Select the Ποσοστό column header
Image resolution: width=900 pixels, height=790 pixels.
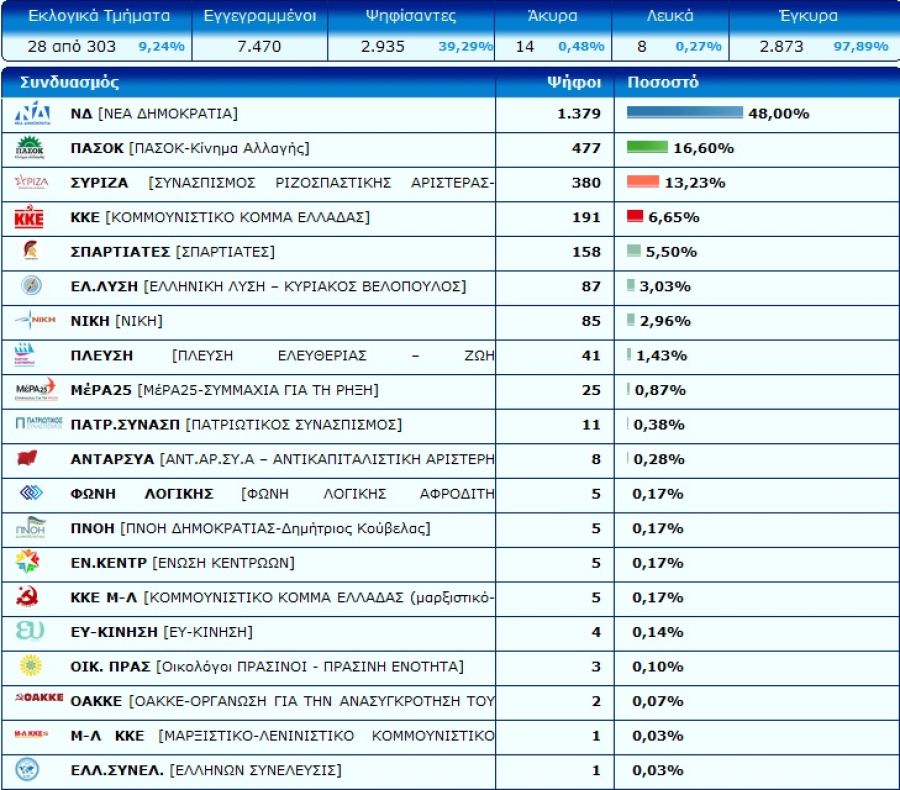pyautogui.click(x=663, y=82)
